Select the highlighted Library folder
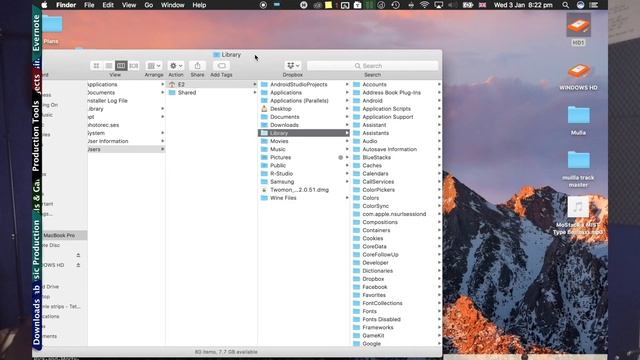Viewport: 640px width, 360px height. [304, 133]
